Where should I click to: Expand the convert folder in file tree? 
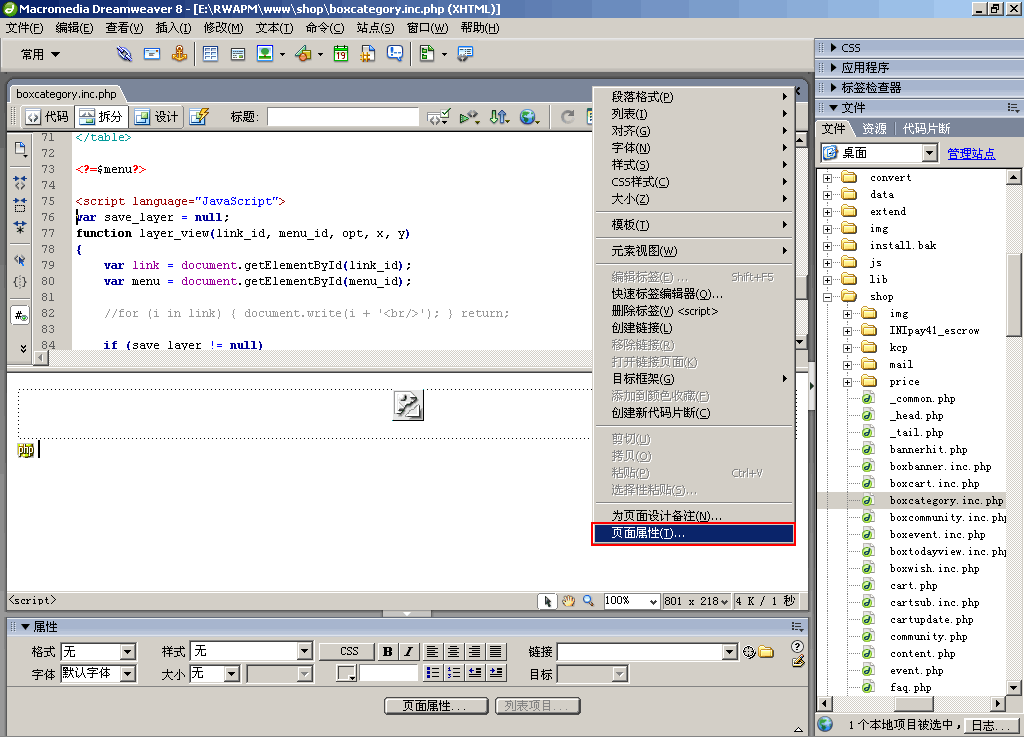coord(828,178)
